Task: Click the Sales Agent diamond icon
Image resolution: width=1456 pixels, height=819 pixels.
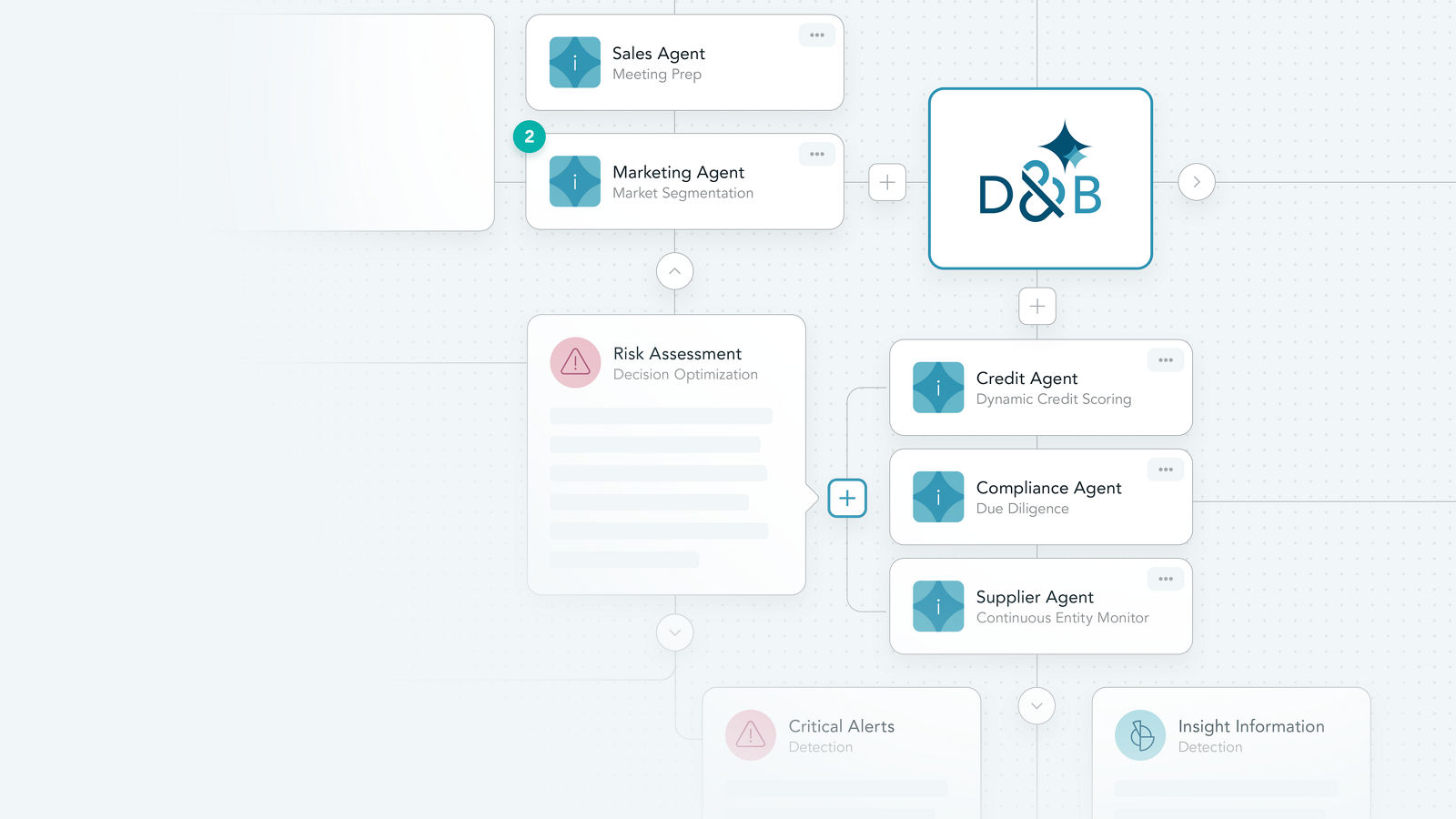Action: tap(575, 63)
